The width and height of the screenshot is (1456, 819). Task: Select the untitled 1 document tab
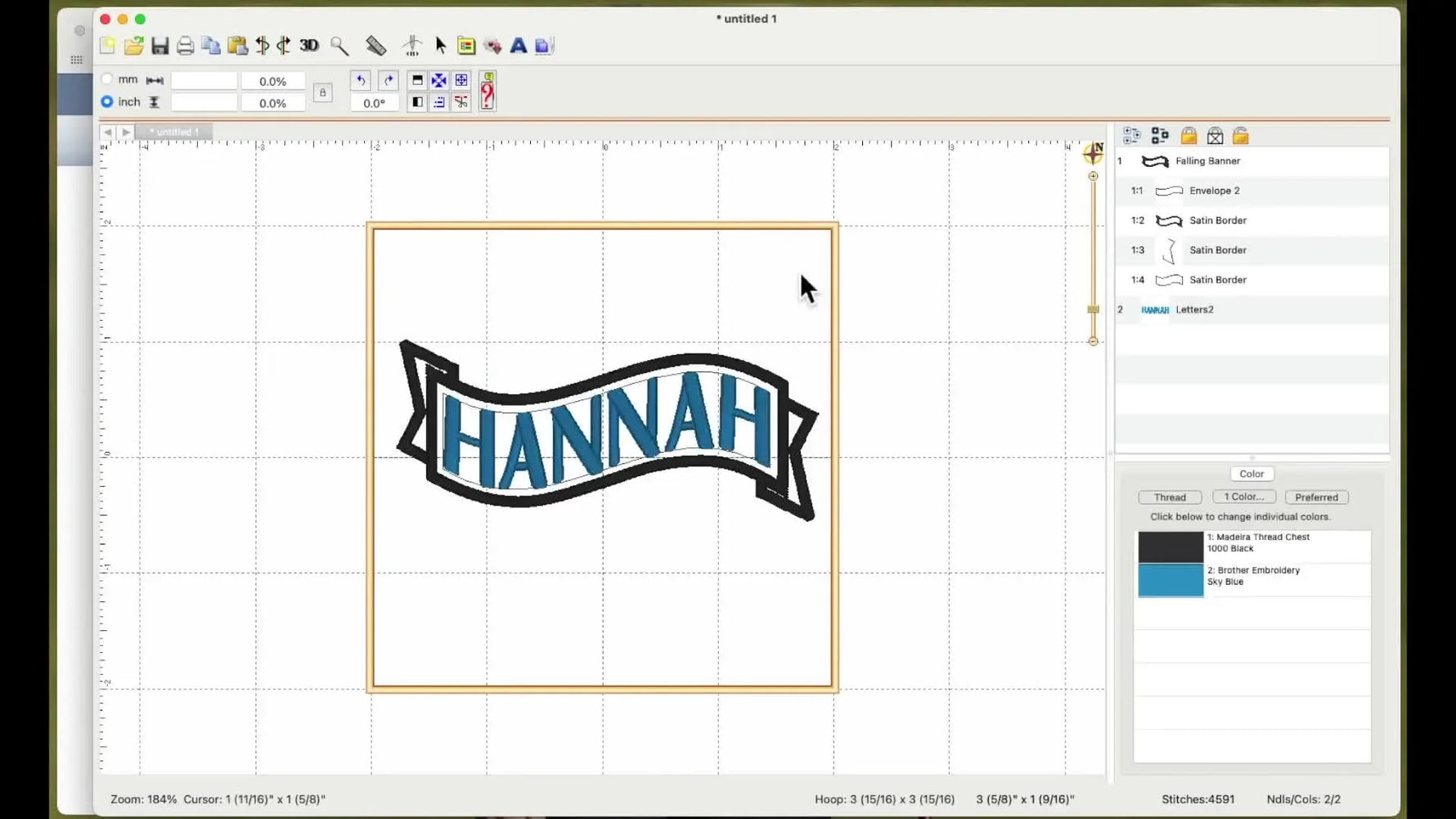tap(174, 132)
